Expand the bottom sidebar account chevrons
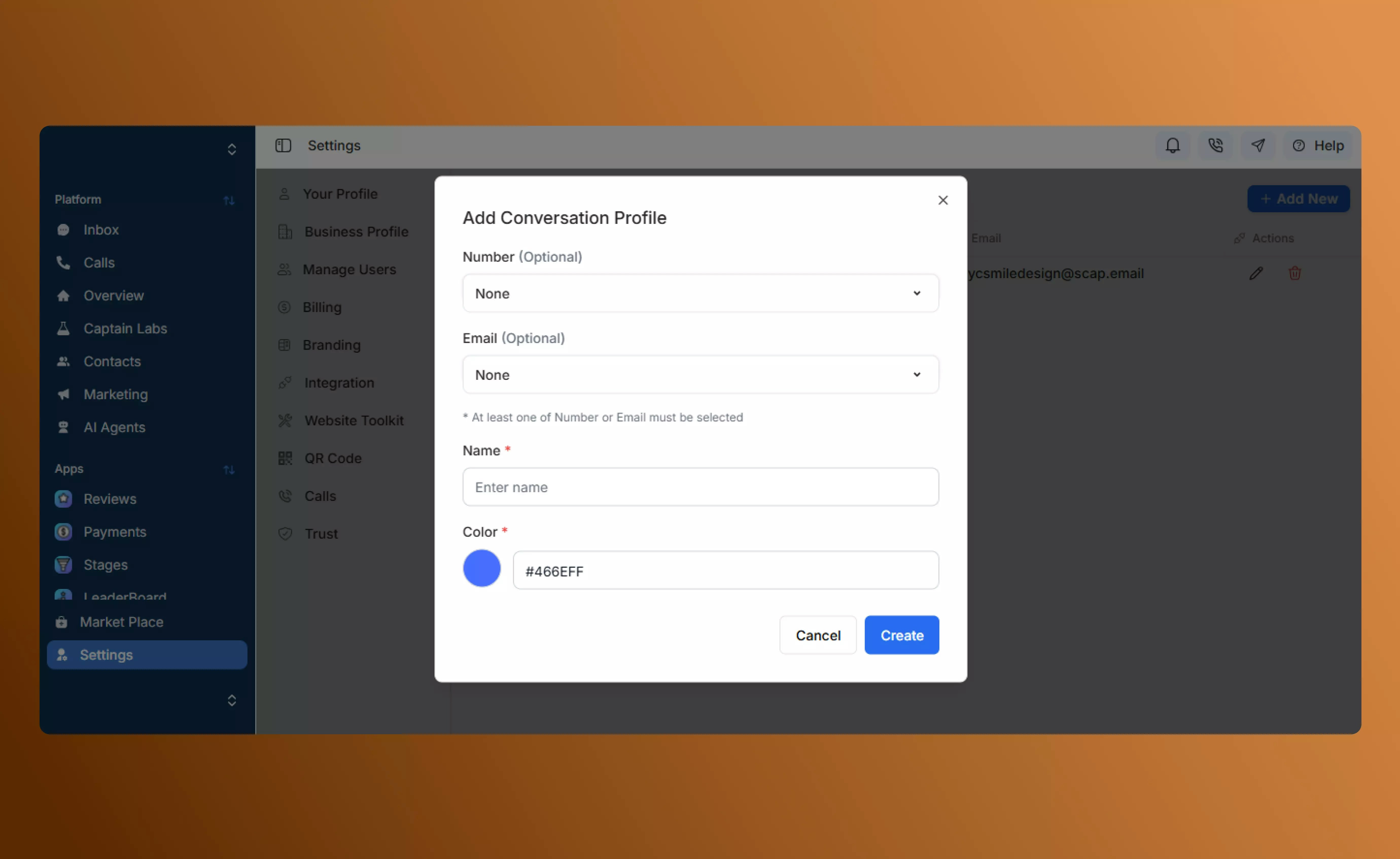Image resolution: width=1400 pixels, height=859 pixels. (x=232, y=700)
